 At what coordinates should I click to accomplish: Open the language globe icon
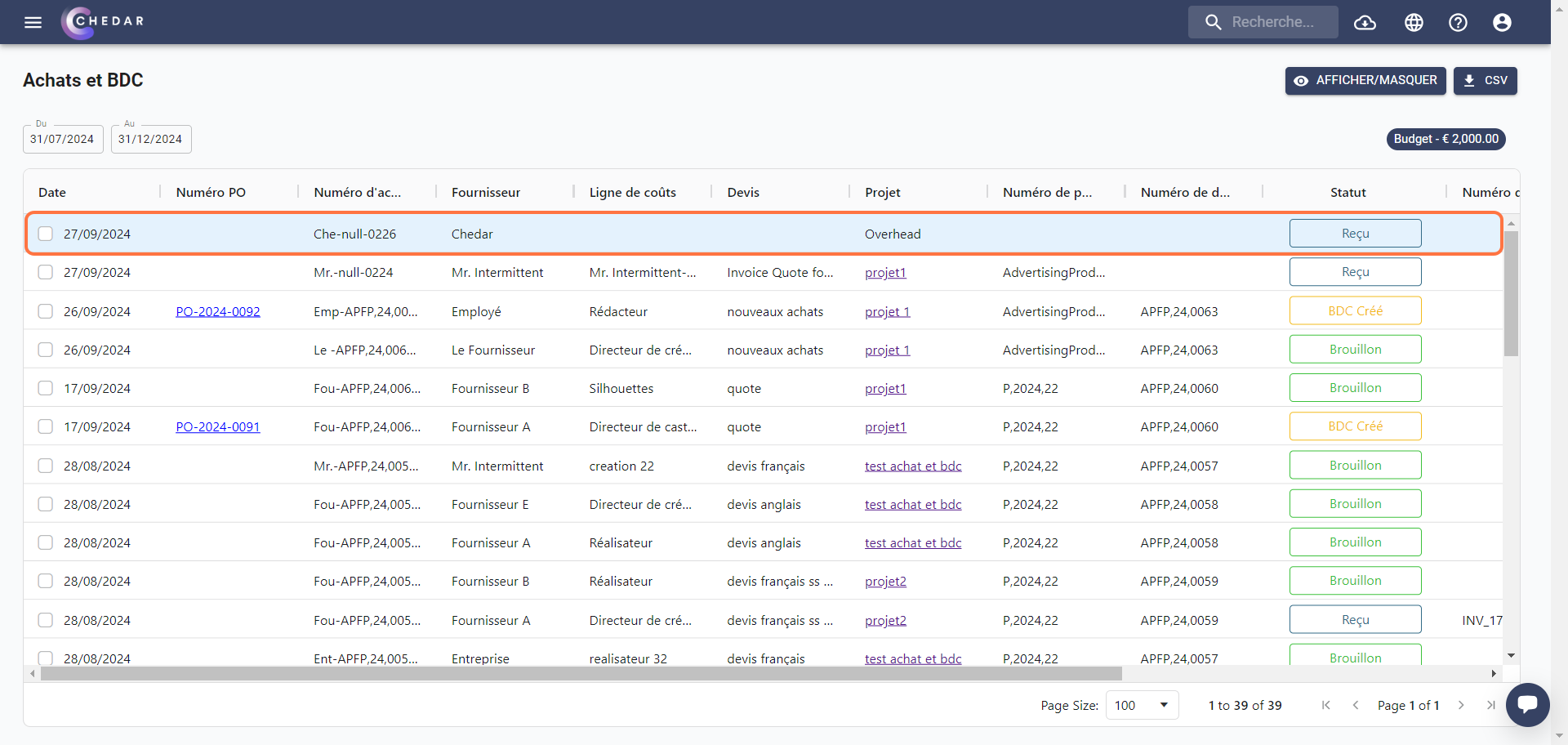click(1414, 22)
